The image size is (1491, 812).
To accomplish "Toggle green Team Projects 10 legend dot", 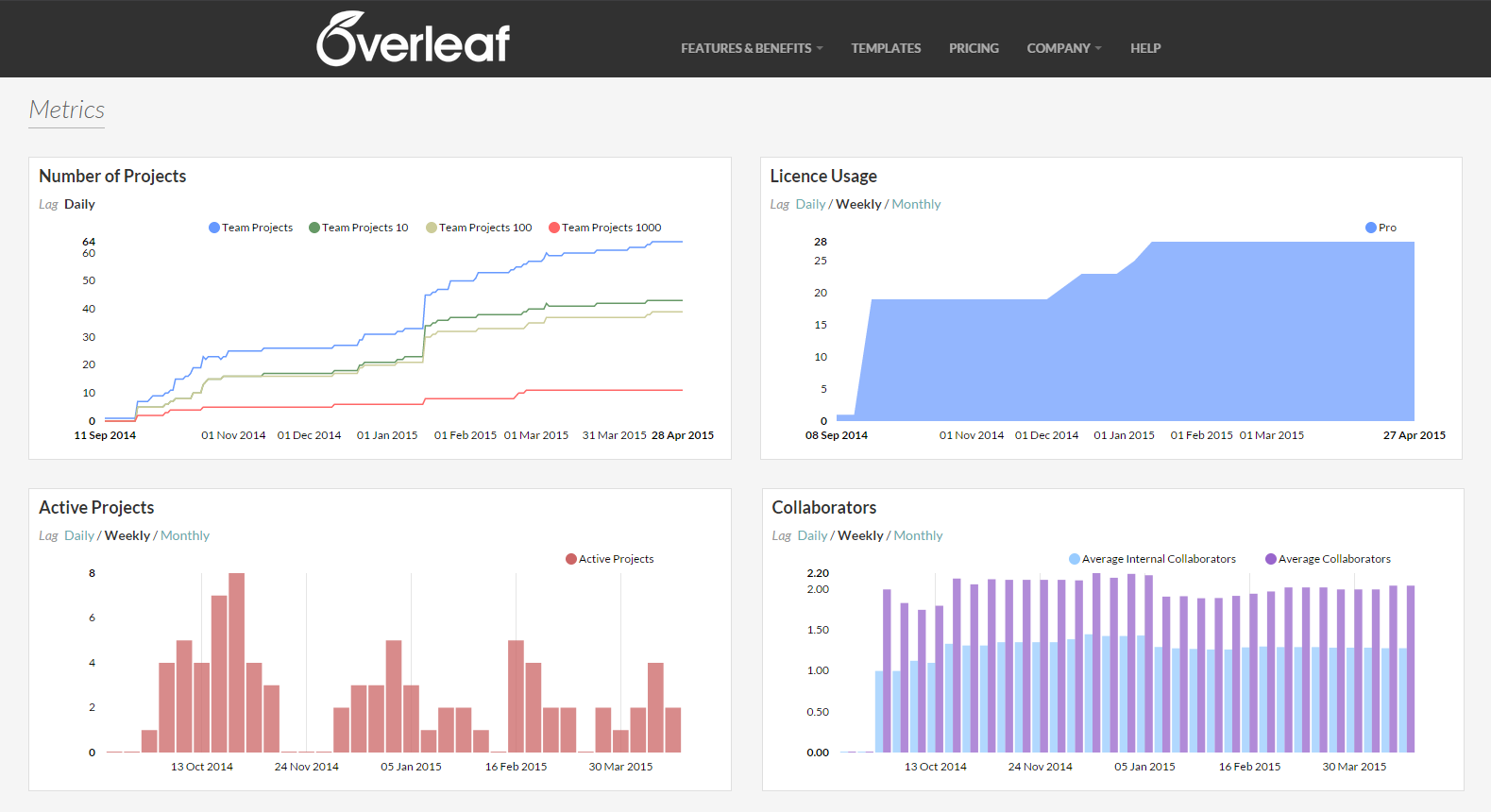I will (x=314, y=228).
